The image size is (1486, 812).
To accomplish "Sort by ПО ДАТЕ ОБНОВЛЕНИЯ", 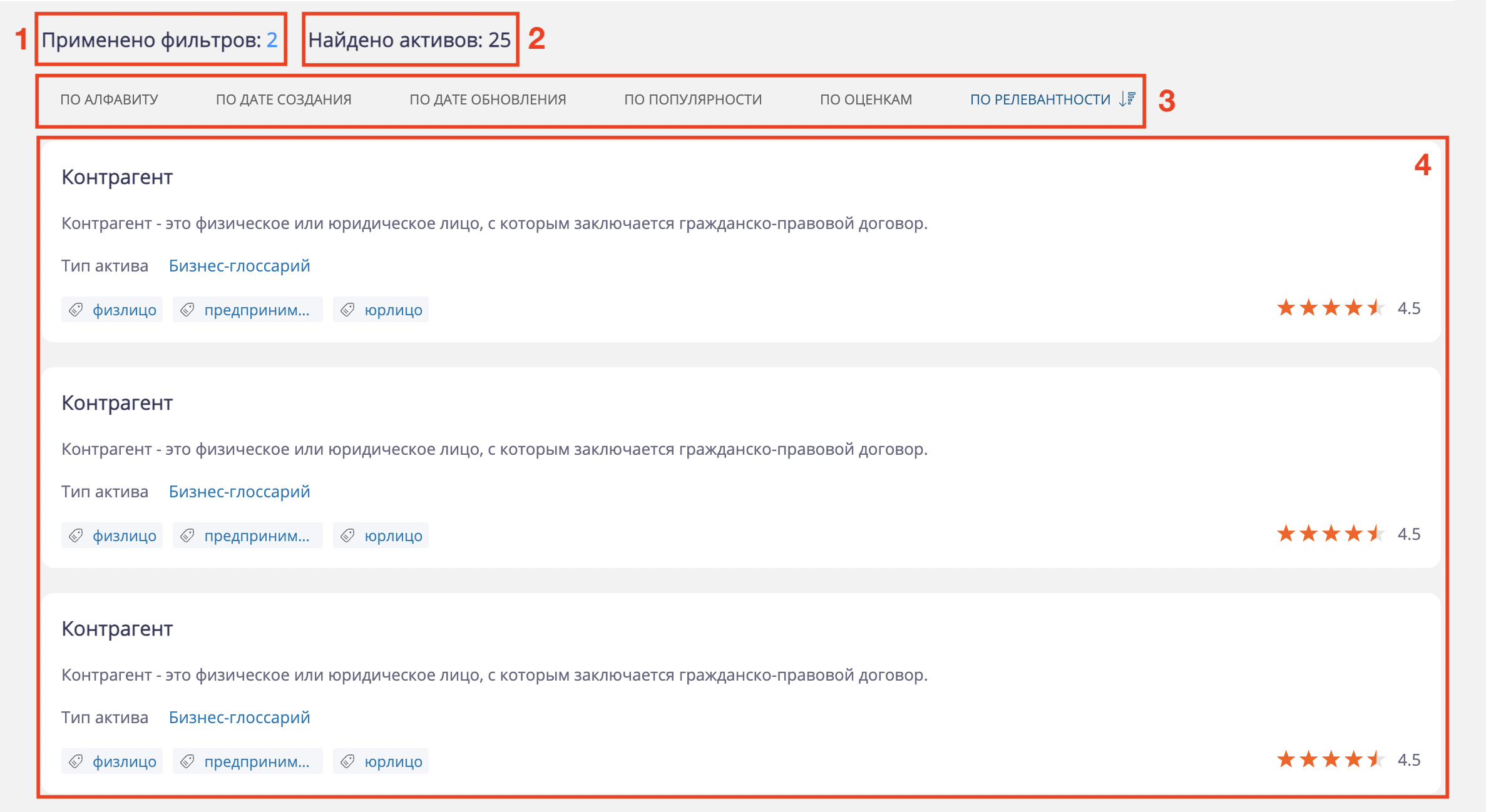I will (488, 99).
